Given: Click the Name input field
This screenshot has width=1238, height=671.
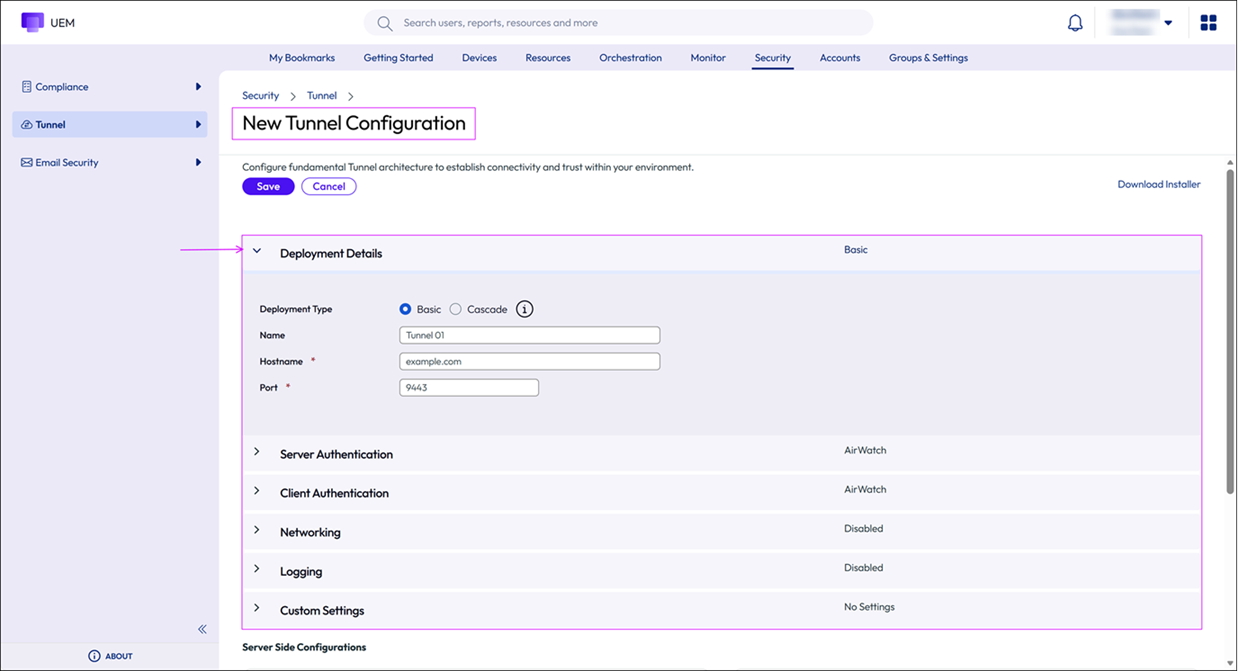Looking at the screenshot, I should [529, 335].
